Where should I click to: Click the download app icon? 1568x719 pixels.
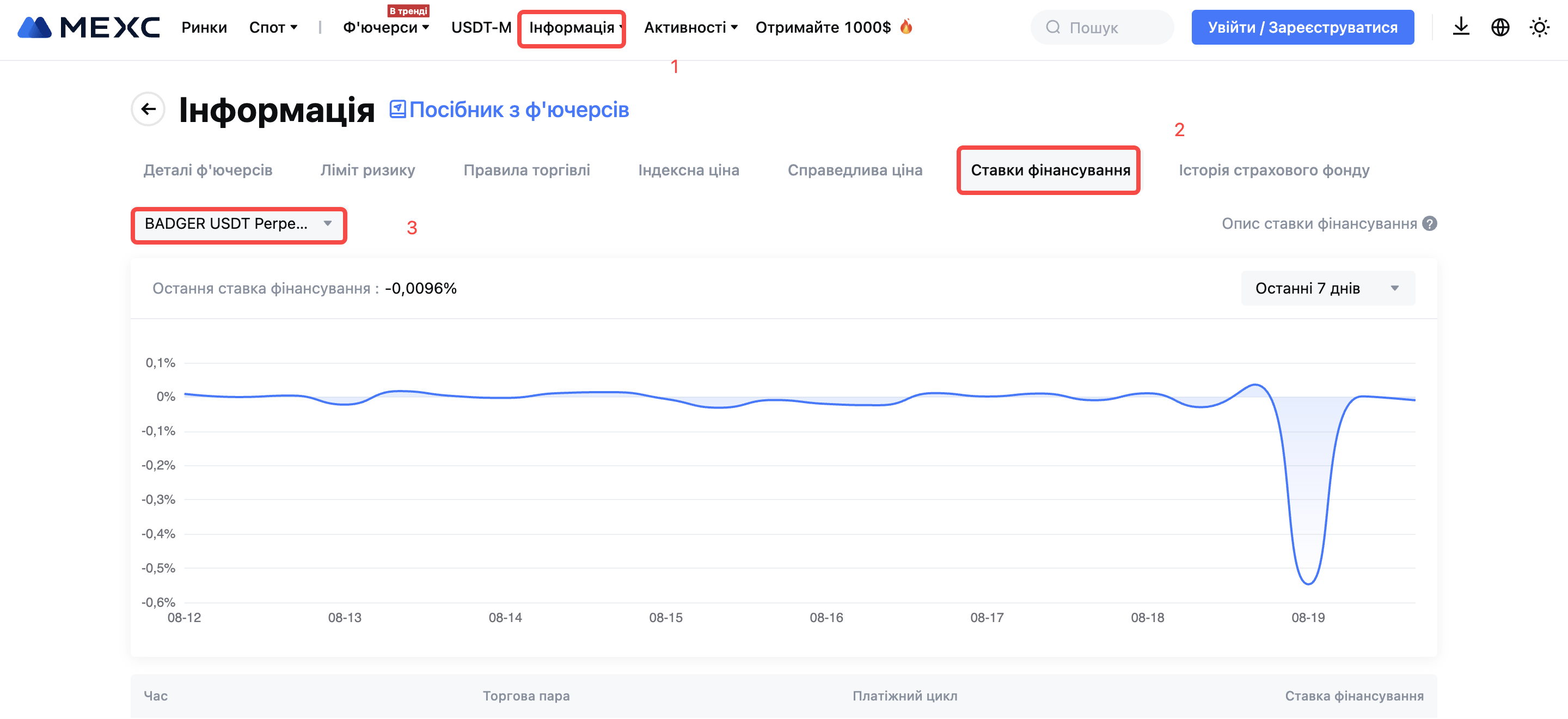click(x=1461, y=27)
